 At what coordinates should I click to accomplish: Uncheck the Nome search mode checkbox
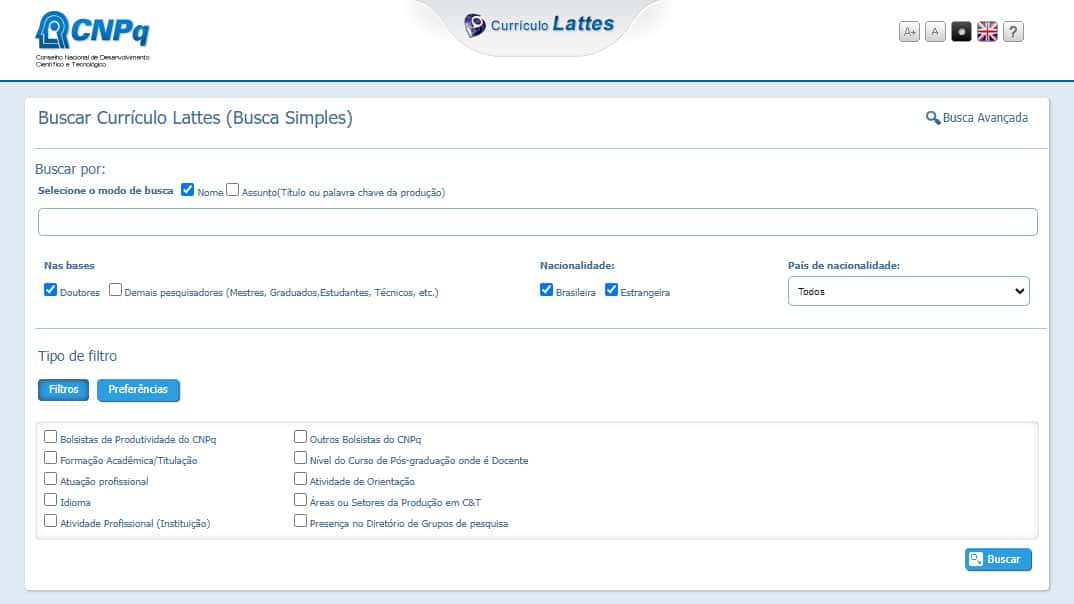(x=187, y=190)
